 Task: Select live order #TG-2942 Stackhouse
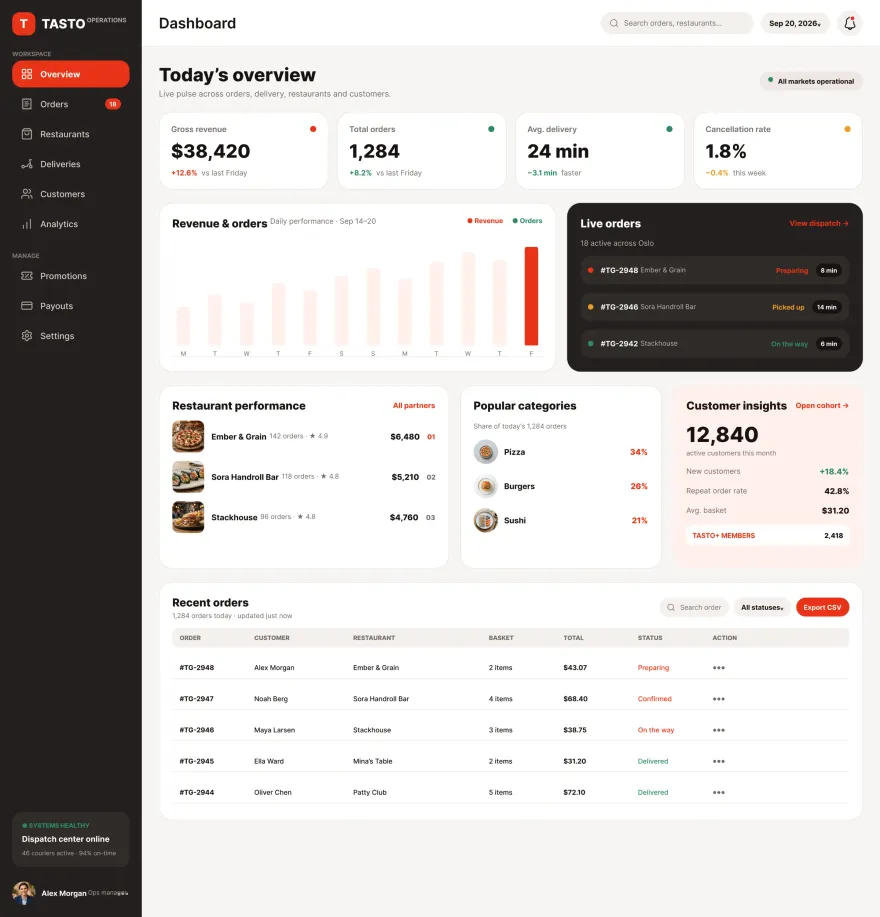715,344
